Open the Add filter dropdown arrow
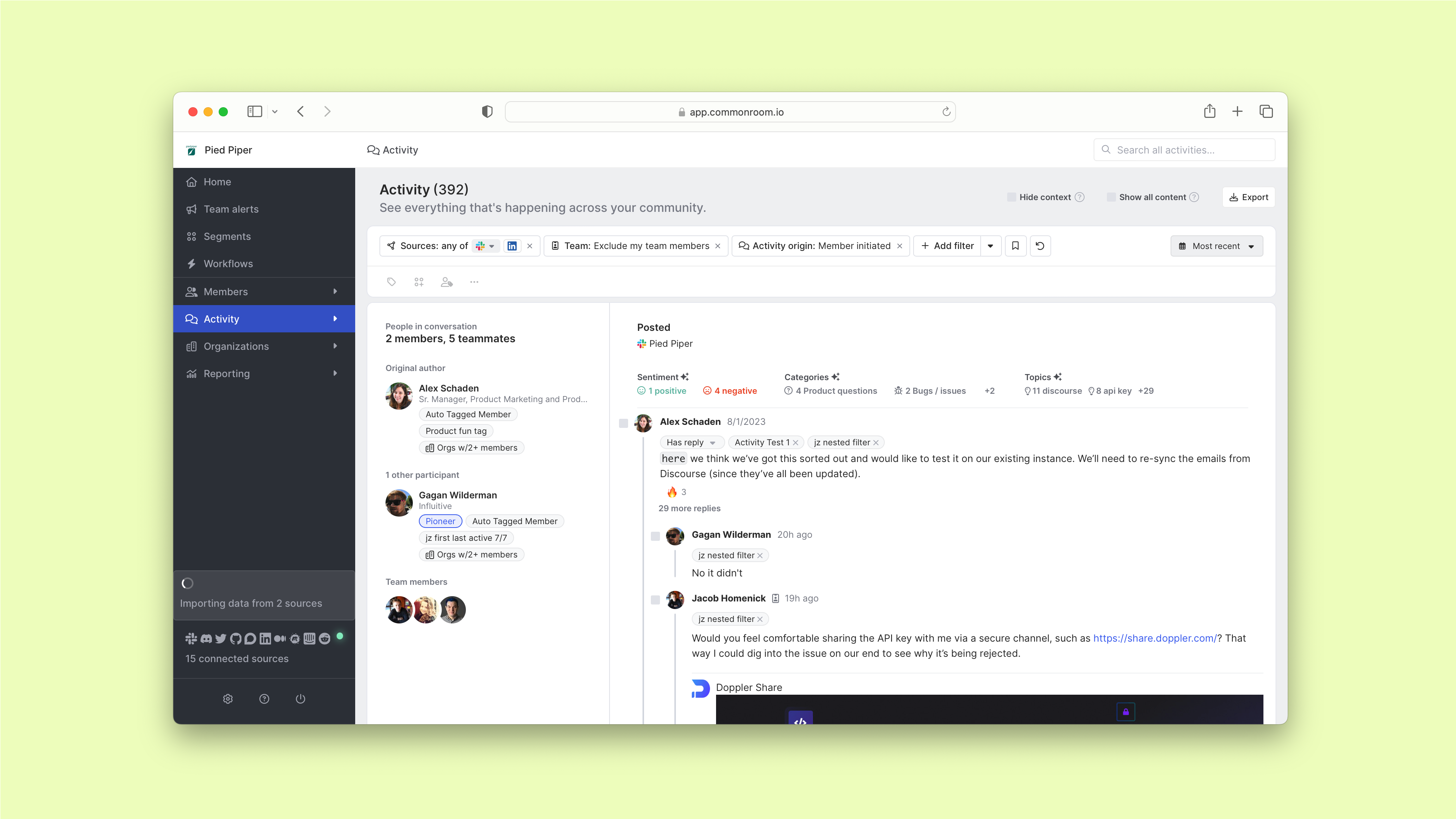 click(990, 246)
